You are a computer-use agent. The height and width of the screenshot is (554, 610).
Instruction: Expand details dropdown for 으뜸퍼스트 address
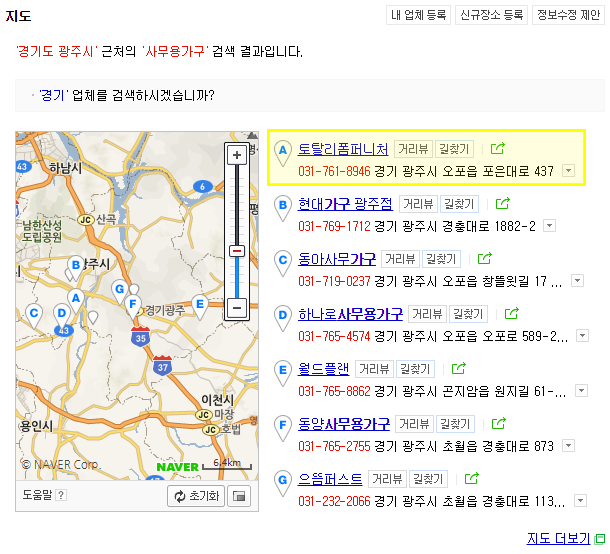[580, 500]
